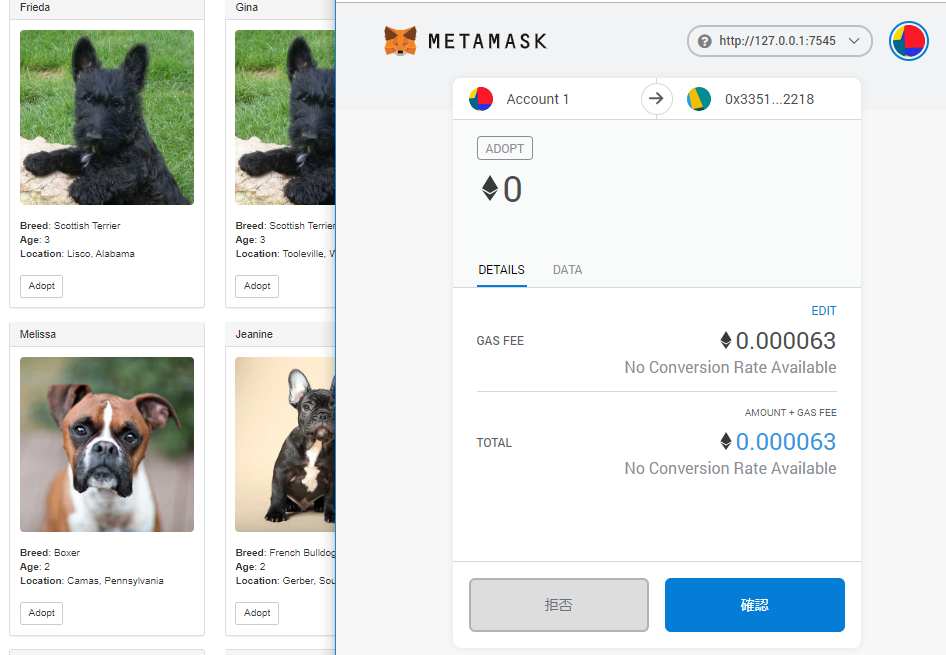This screenshot has width=946, height=655.
Task: Adopt Melissa the Boxer
Action: tap(42, 613)
